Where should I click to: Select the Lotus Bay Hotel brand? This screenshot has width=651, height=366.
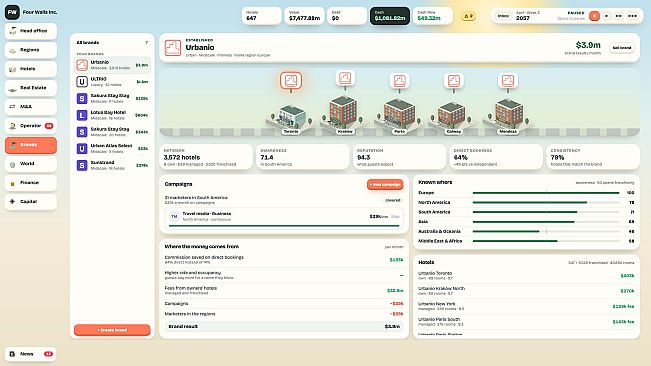112,115
